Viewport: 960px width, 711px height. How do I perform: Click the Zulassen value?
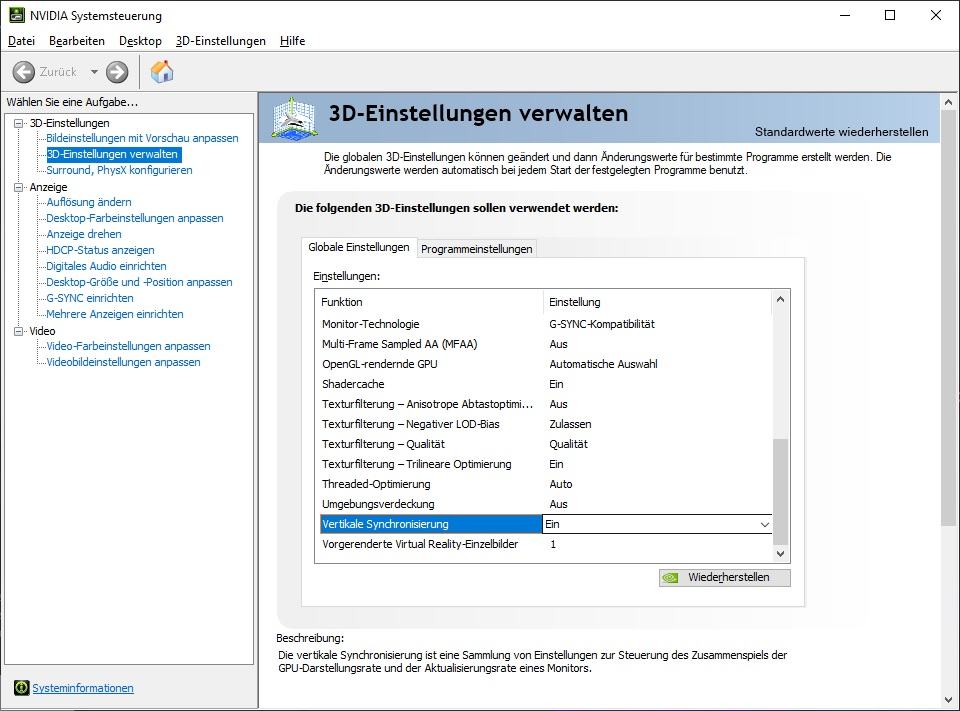[570, 424]
